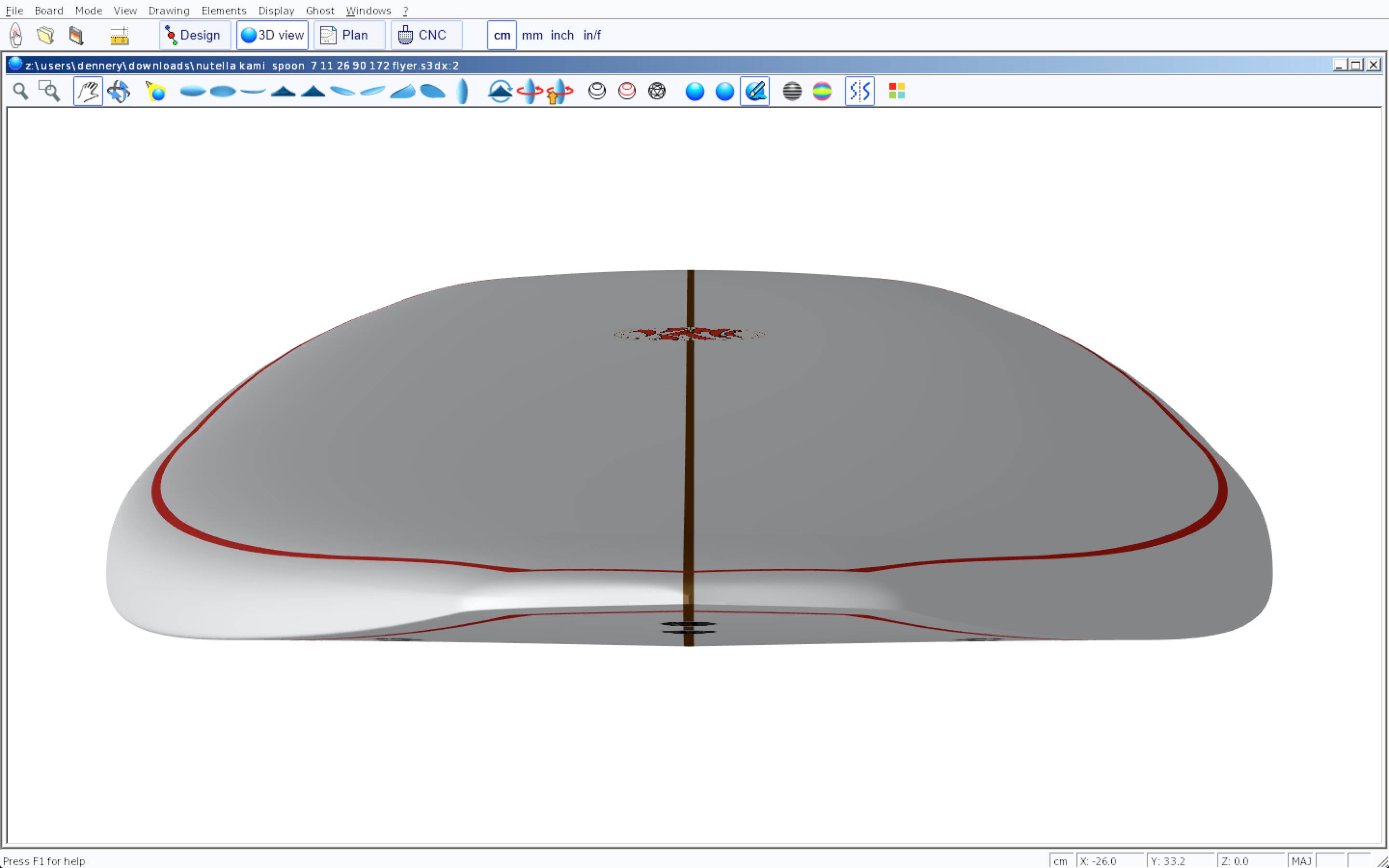Activate the 3D rotate view tool
This screenshot has width=1389, height=868.
point(119,91)
